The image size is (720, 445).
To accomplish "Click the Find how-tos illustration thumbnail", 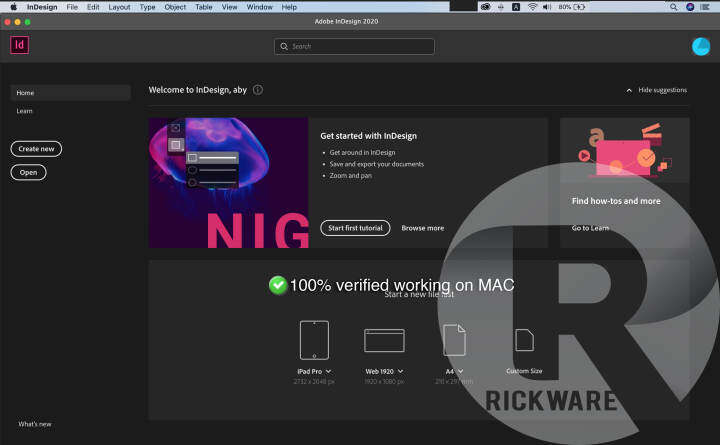I will coord(624,150).
